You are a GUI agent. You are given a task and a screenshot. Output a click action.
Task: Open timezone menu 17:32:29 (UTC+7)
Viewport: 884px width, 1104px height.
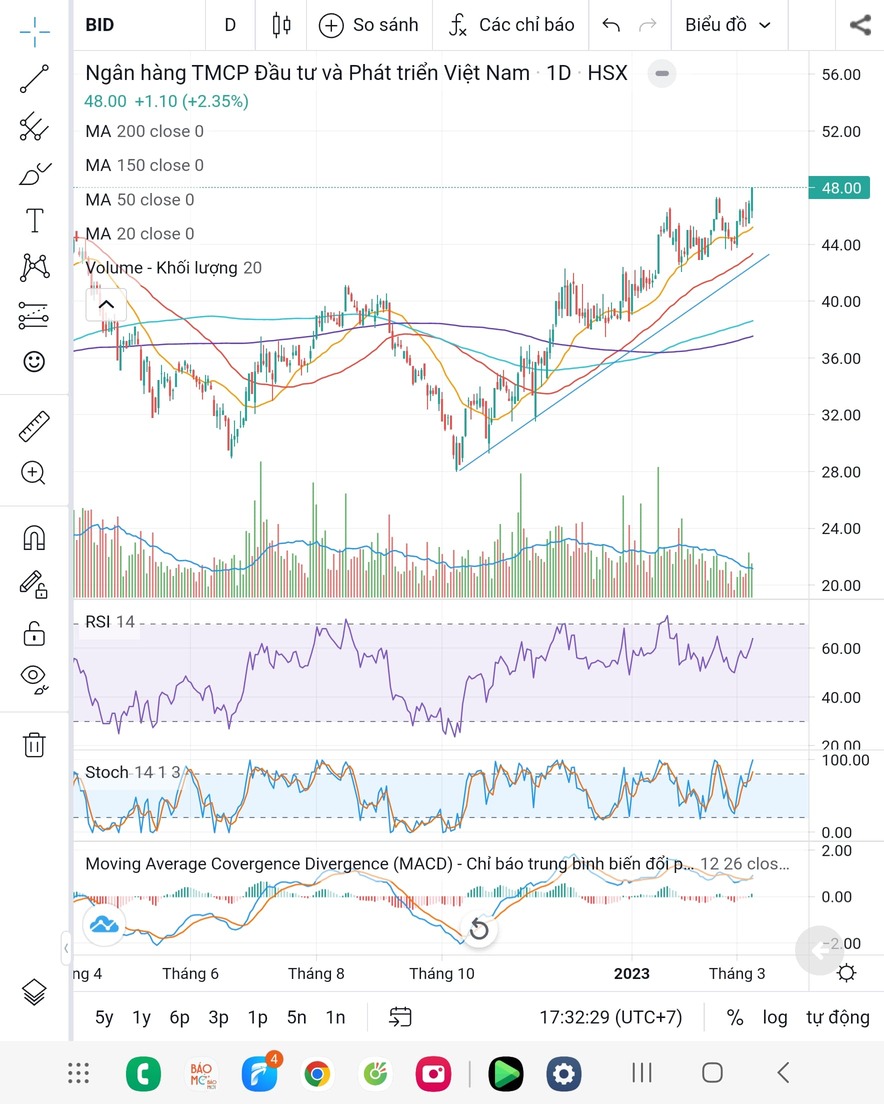coord(610,1017)
